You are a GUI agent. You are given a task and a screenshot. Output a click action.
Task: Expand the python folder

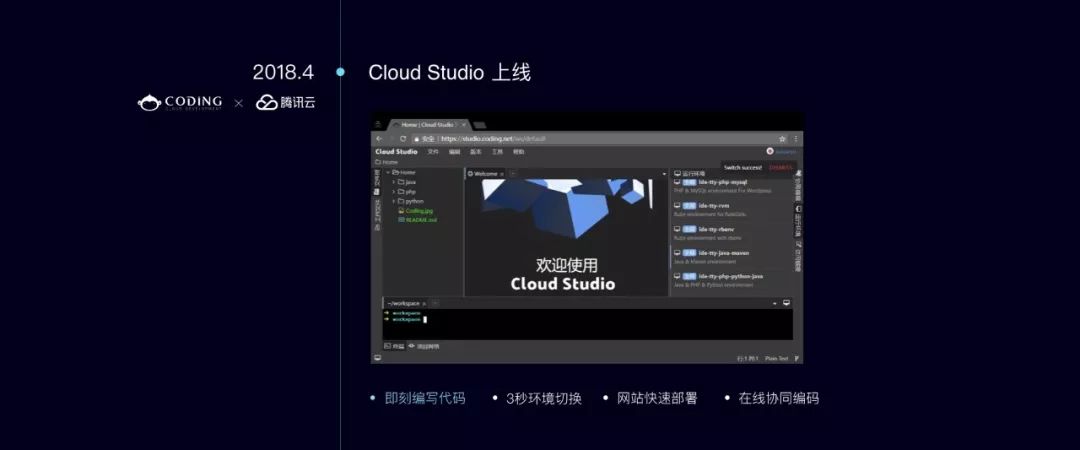[x=394, y=201]
